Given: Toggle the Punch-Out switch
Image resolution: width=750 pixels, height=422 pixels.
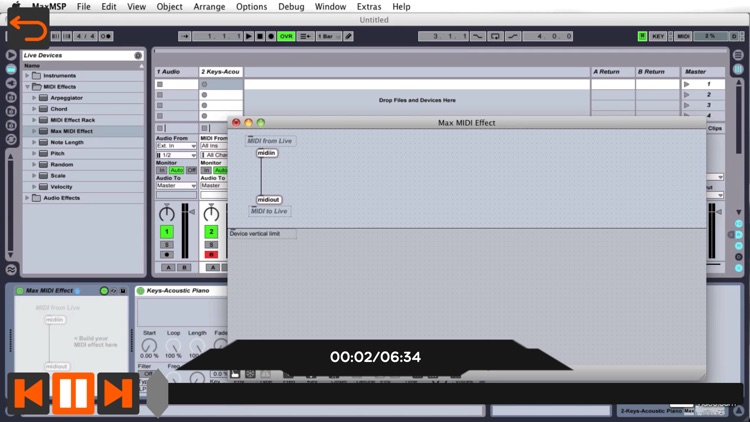Looking at the screenshot, I should [513, 36].
